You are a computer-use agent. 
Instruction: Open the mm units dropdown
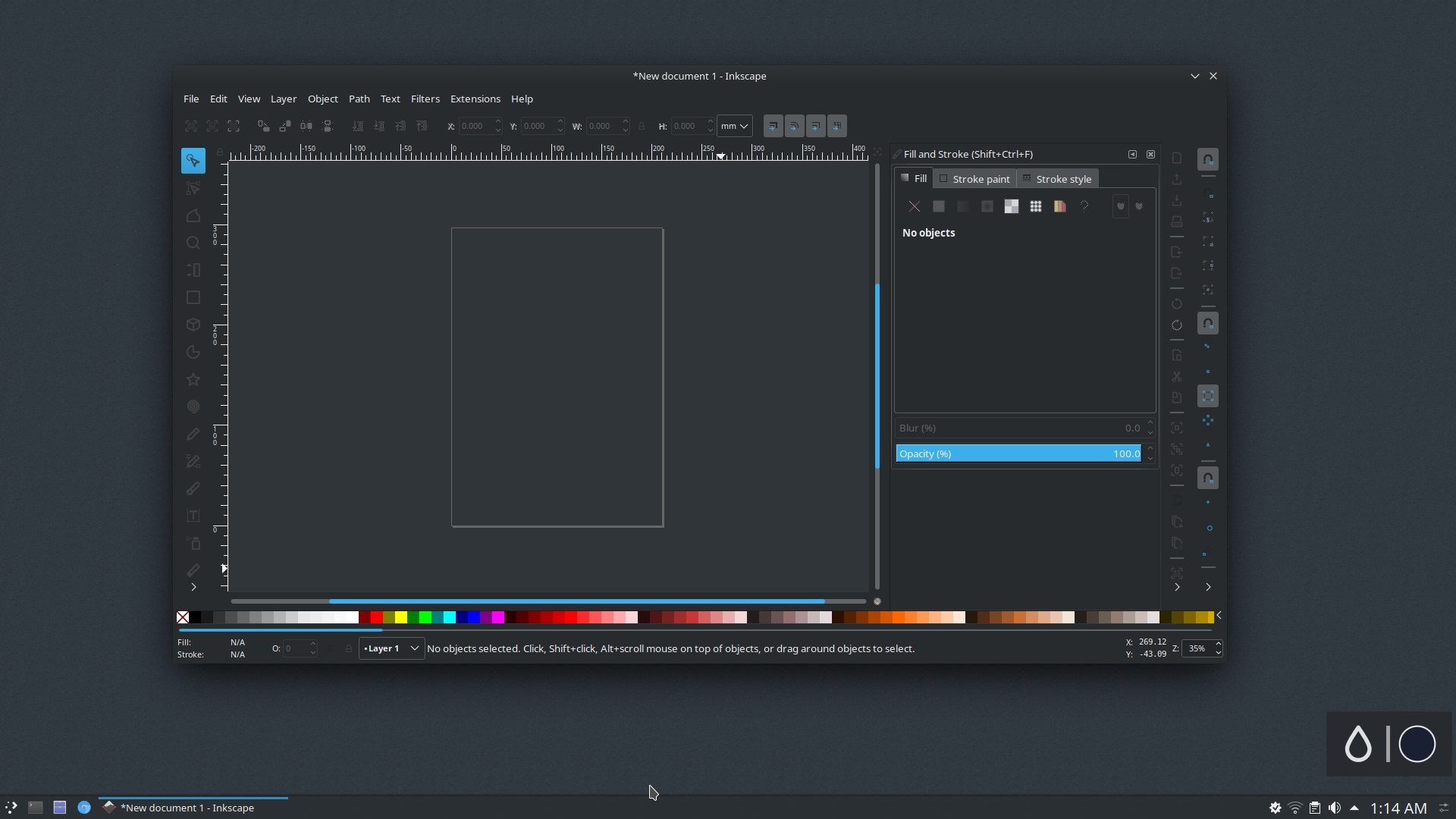(735, 126)
